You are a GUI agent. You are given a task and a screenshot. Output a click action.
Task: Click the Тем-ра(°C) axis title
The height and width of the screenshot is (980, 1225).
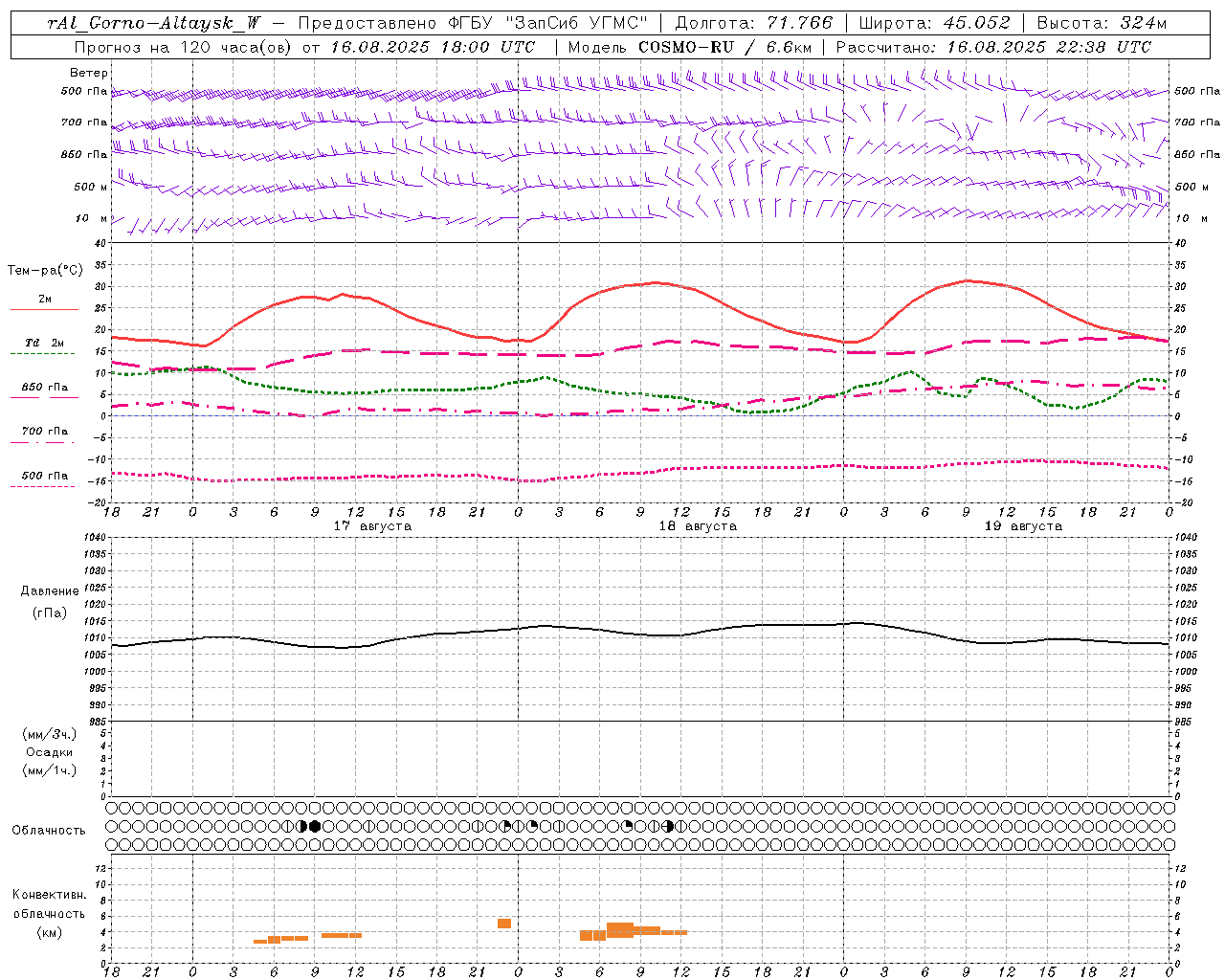[x=44, y=271]
